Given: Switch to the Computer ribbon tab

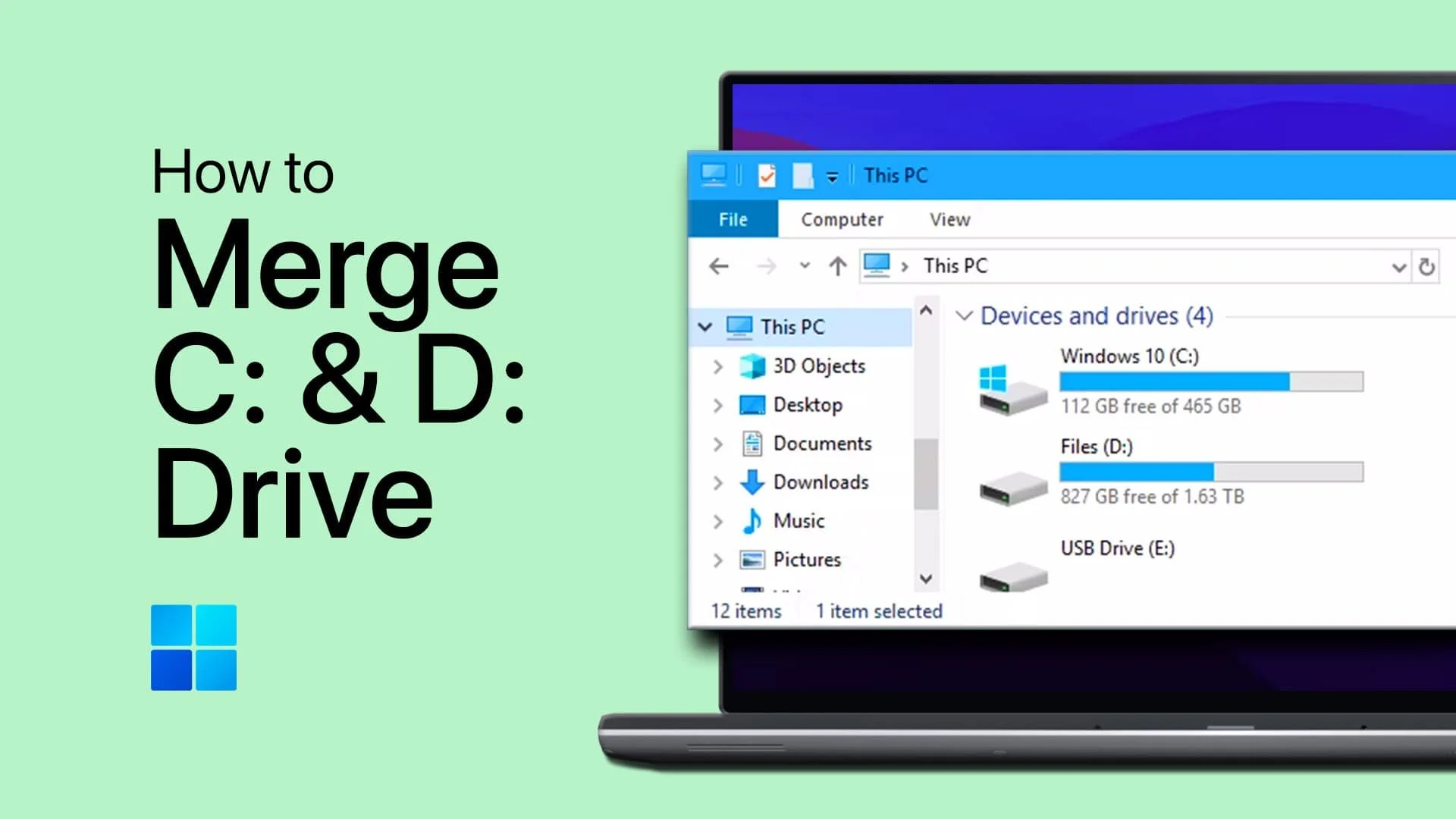Looking at the screenshot, I should click(x=842, y=220).
